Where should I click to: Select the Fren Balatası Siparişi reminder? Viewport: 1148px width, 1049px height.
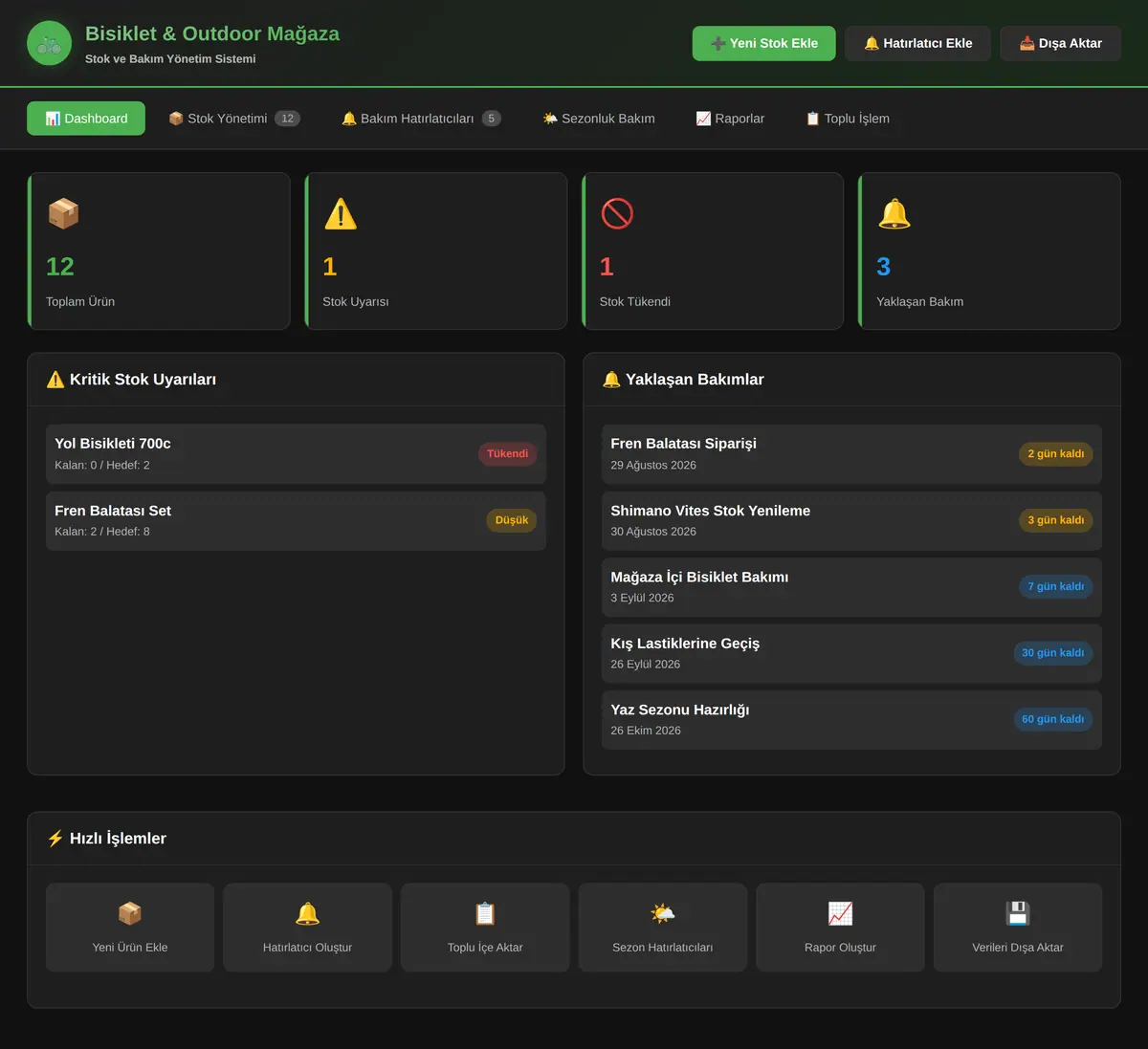point(851,454)
